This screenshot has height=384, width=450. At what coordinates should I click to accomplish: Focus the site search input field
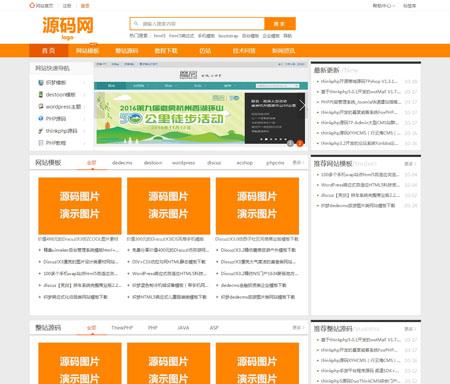point(197,24)
